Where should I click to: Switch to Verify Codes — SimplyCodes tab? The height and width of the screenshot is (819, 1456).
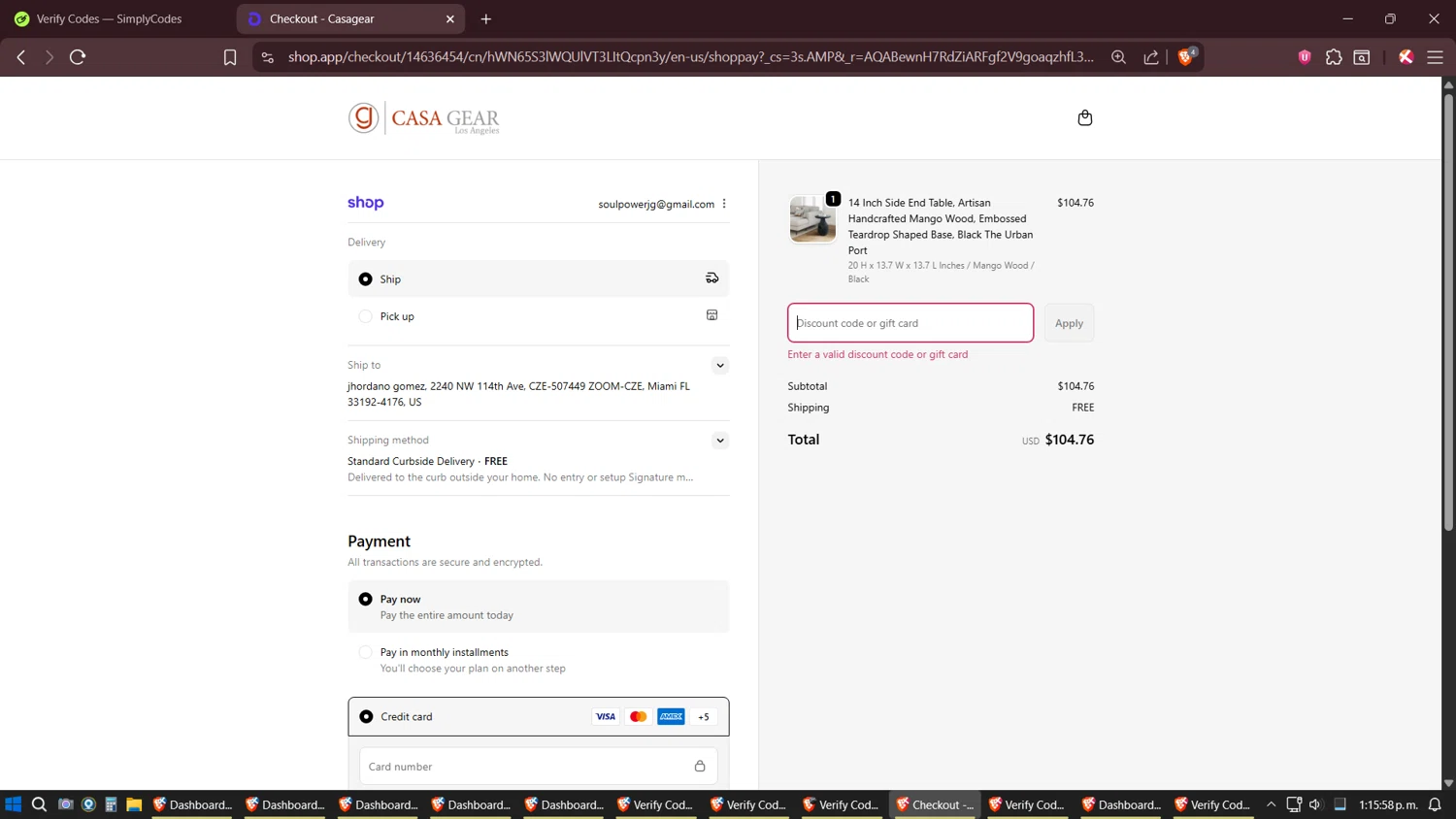click(x=116, y=18)
